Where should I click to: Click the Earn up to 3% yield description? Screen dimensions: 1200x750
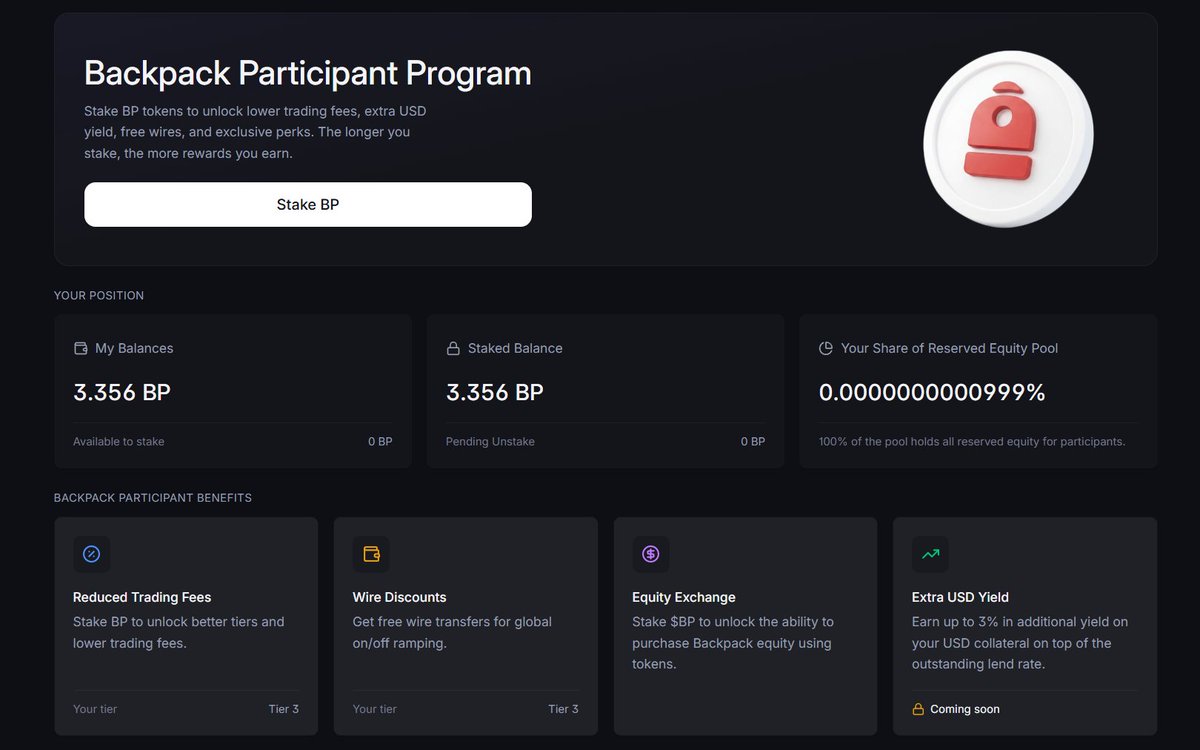pyautogui.click(x=1020, y=643)
